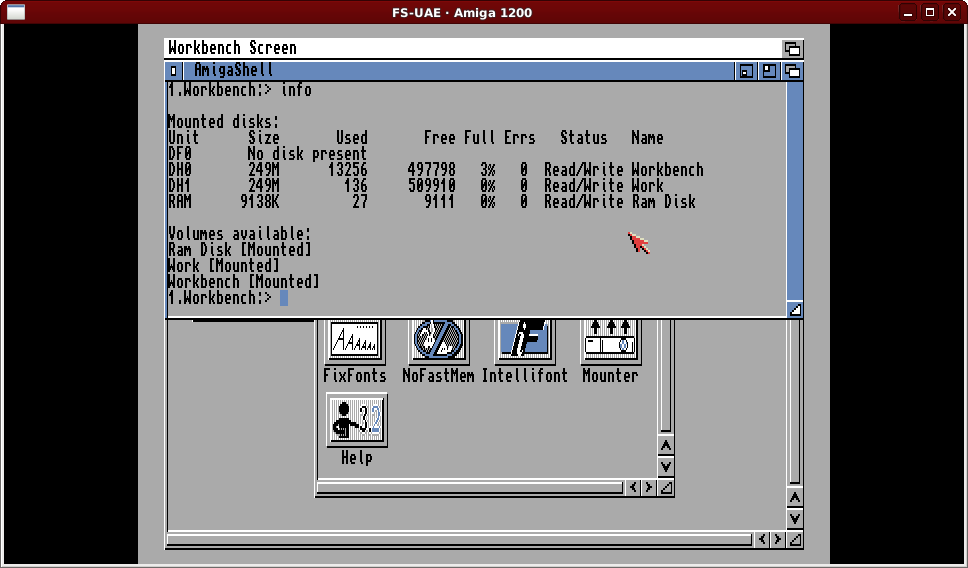Click the 'Volumes available:' heading
The image size is (968, 568).
[240, 234]
